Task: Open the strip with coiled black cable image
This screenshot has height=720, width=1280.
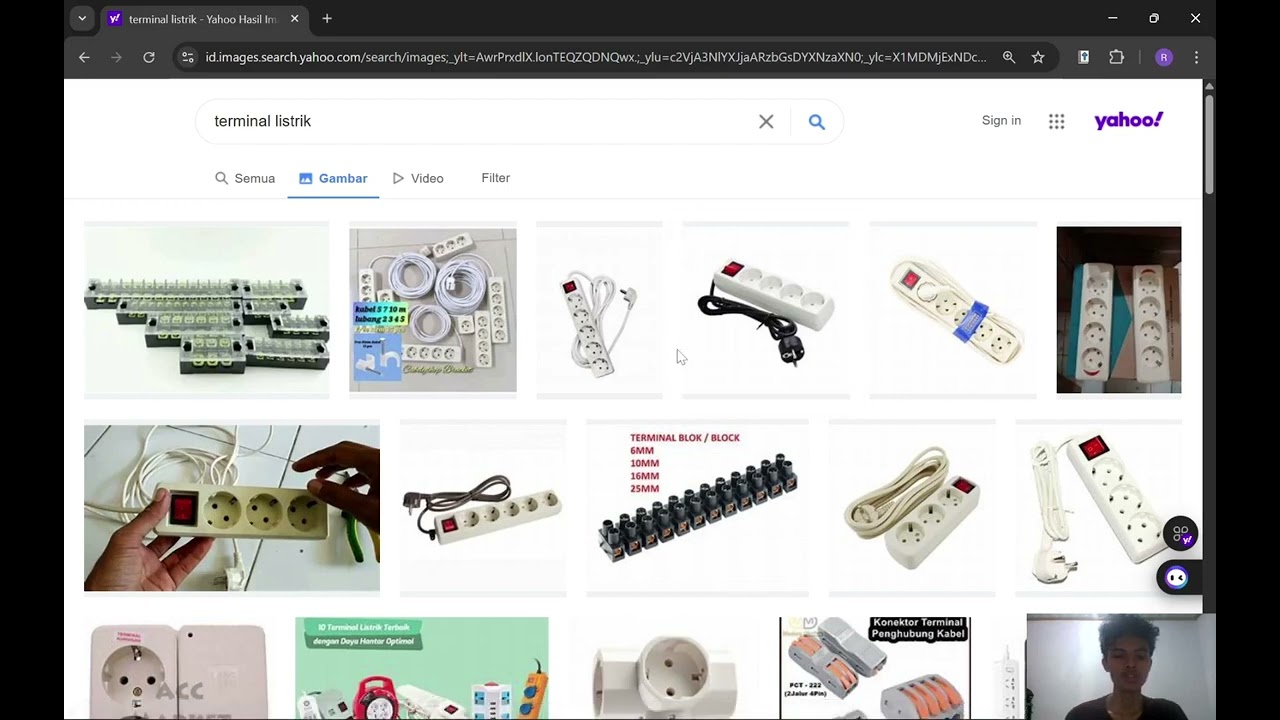Action: [x=765, y=310]
